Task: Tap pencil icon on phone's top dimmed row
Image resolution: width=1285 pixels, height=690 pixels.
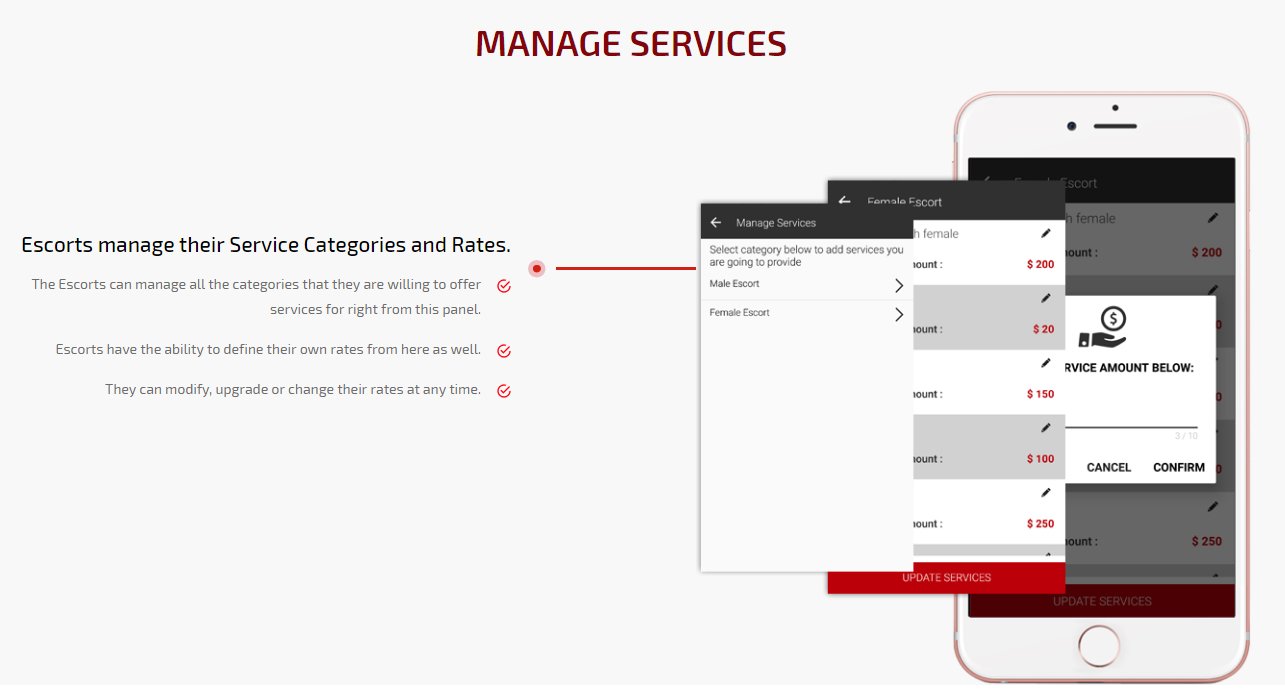Action: pos(1213,217)
